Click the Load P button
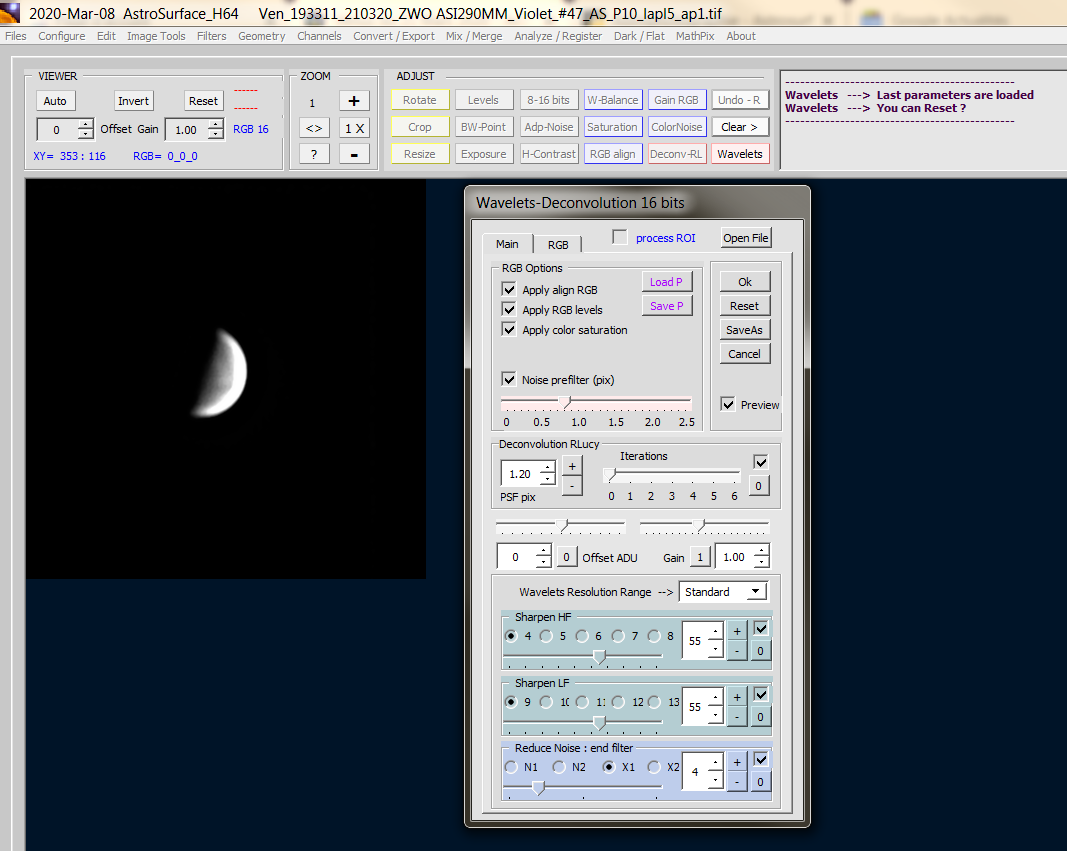The width and height of the screenshot is (1067, 851). pyautogui.click(x=666, y=282)
